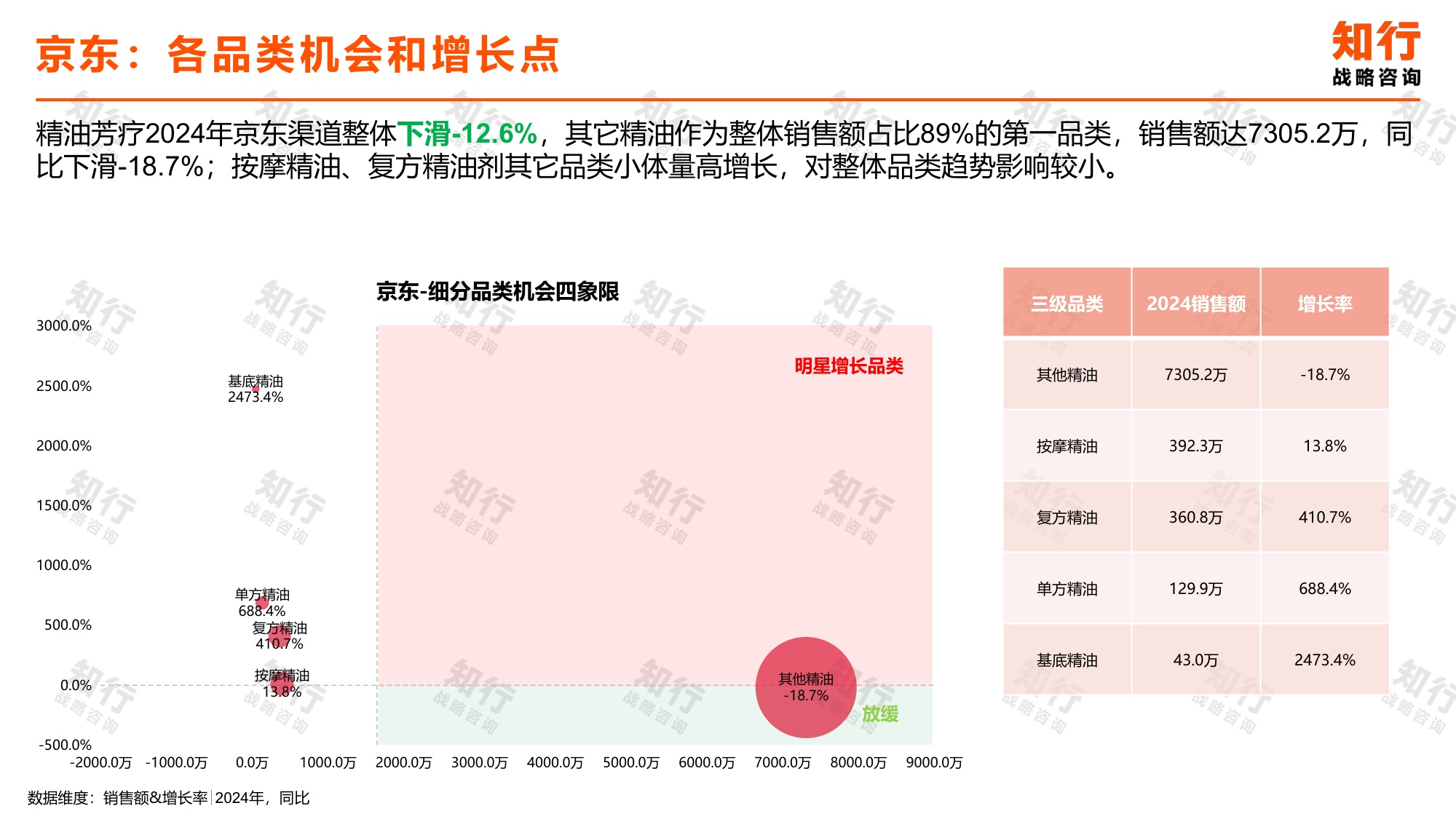
Task: Click the 其他精油 table cell
Action: pyautogui.click(x=1067, y=375)
